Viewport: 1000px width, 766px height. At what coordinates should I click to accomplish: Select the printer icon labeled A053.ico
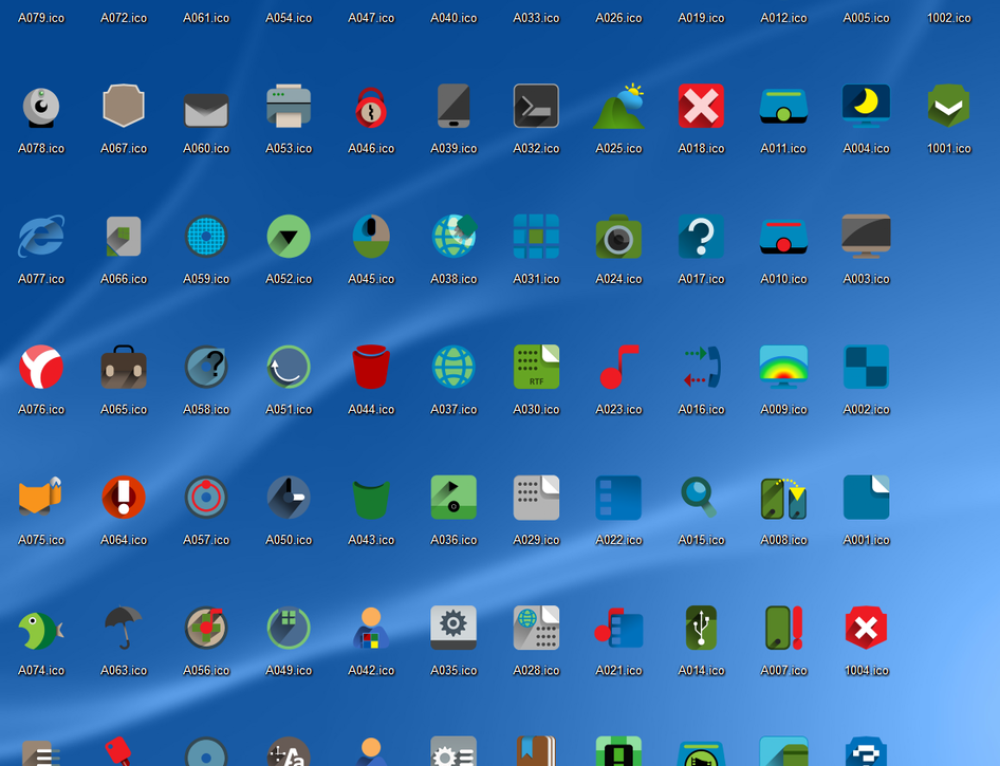288,105
